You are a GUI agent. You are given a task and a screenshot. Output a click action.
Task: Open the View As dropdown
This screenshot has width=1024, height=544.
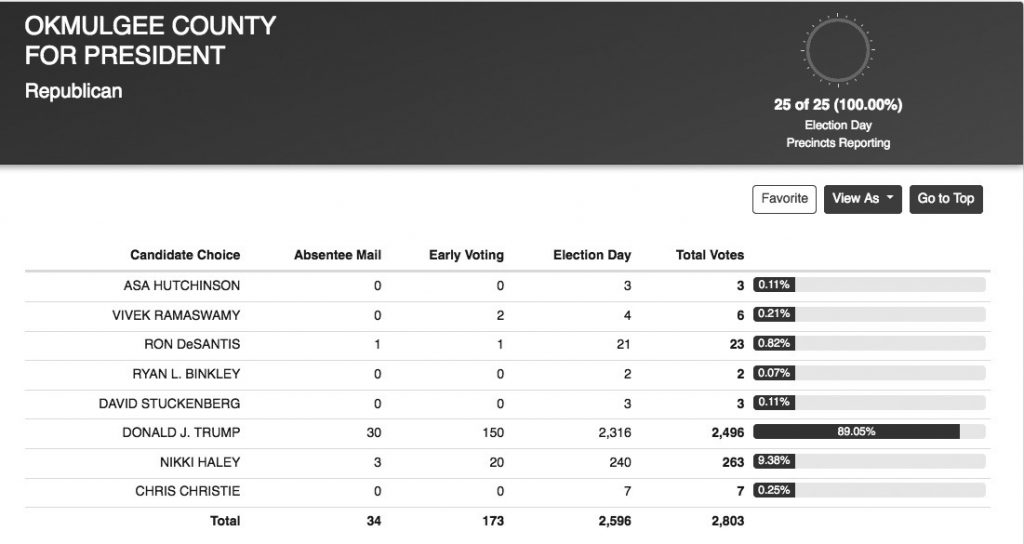point(863,199)
